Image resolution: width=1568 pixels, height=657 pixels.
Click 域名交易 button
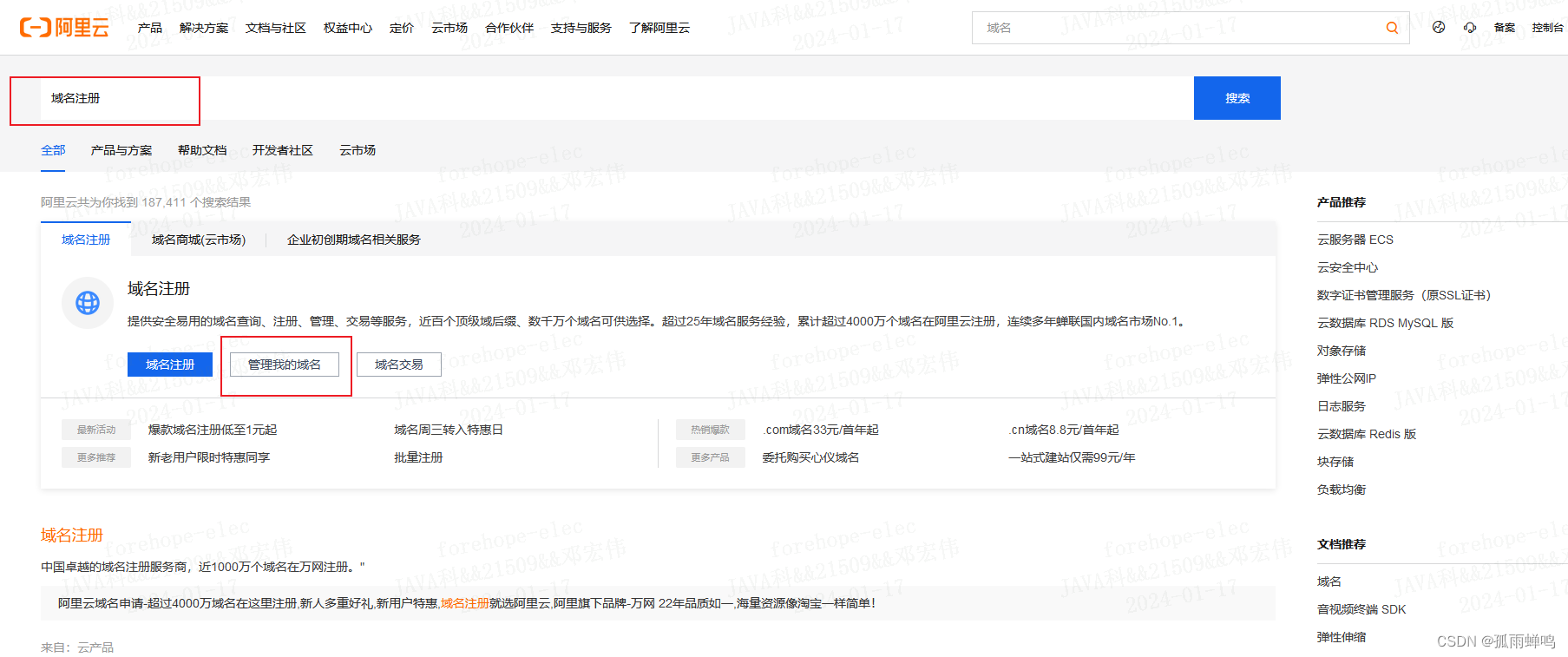[399, 365]
